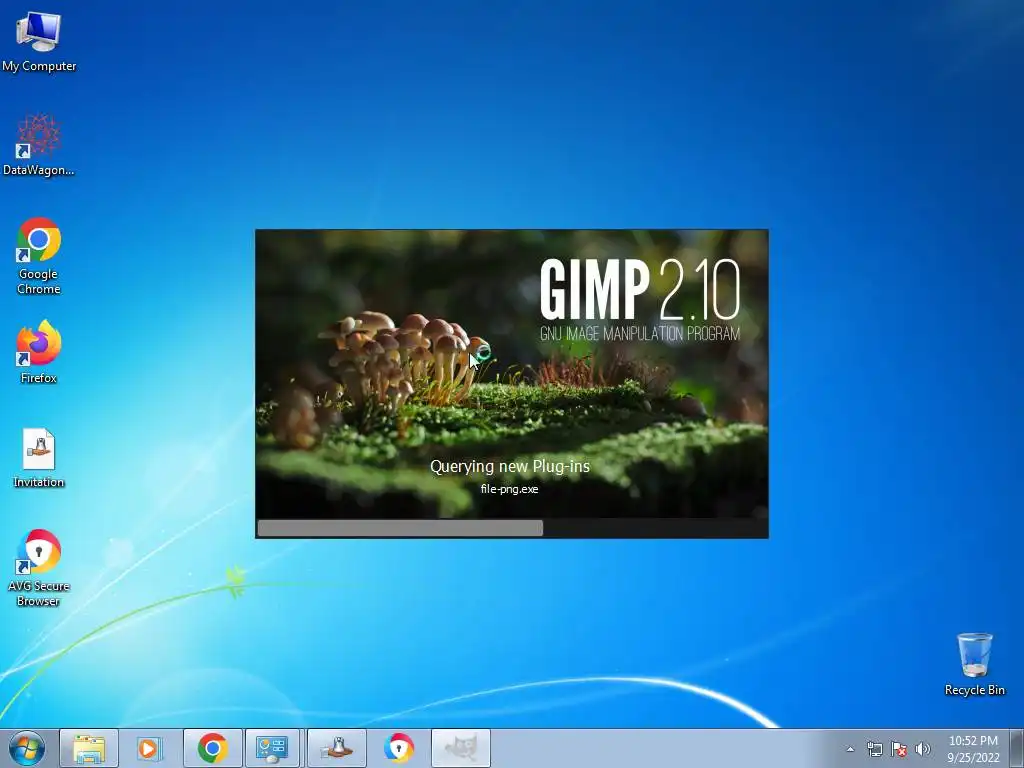
Task: Open My Computer desktop icon
Action: point(39,40)
